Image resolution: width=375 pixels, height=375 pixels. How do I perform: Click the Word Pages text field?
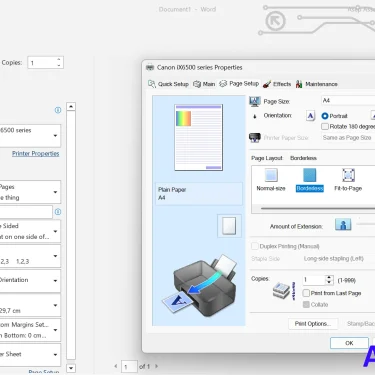click(x=26, y=212)
